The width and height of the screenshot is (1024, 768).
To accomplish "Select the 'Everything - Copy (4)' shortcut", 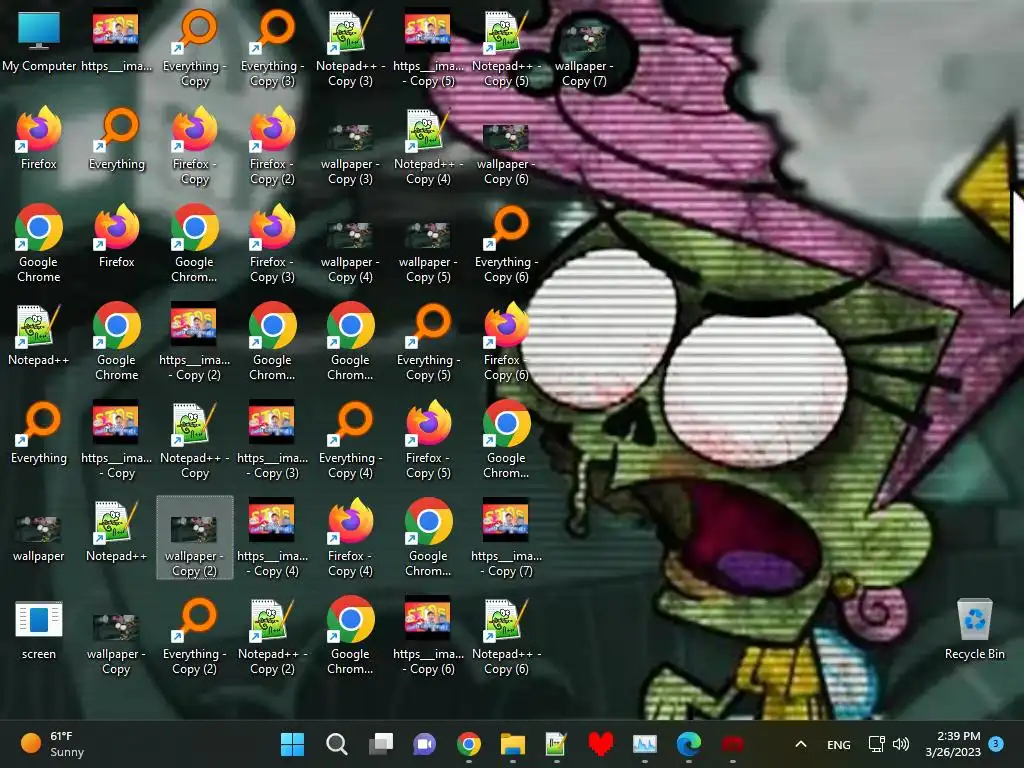I will tap(350, 440).
